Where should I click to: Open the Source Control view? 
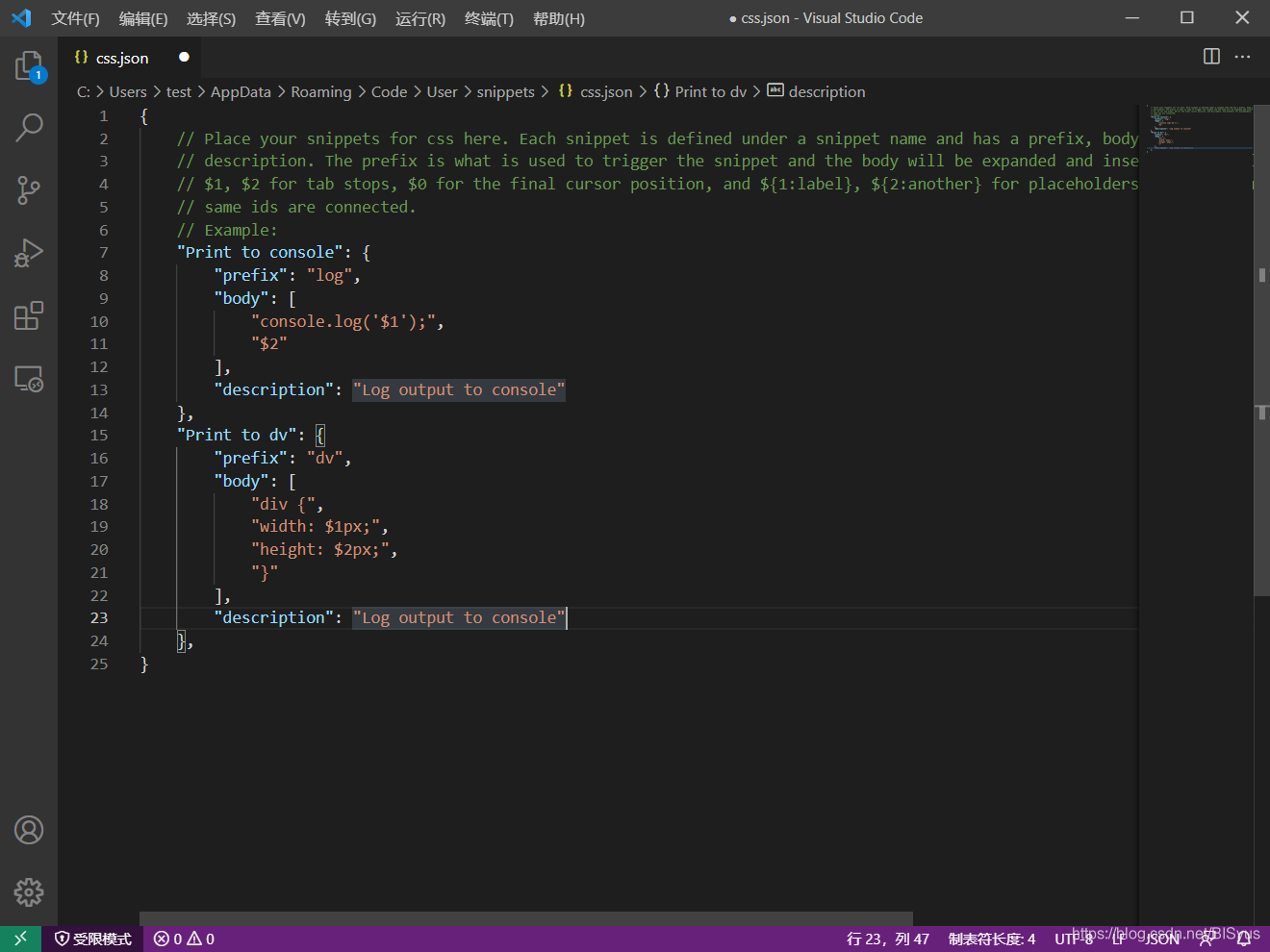[x=29, y=190]
